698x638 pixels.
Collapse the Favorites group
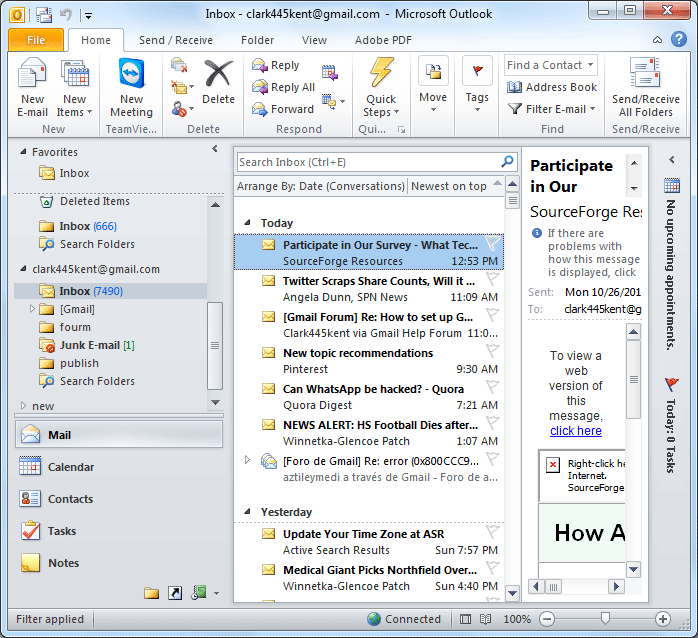23,152
